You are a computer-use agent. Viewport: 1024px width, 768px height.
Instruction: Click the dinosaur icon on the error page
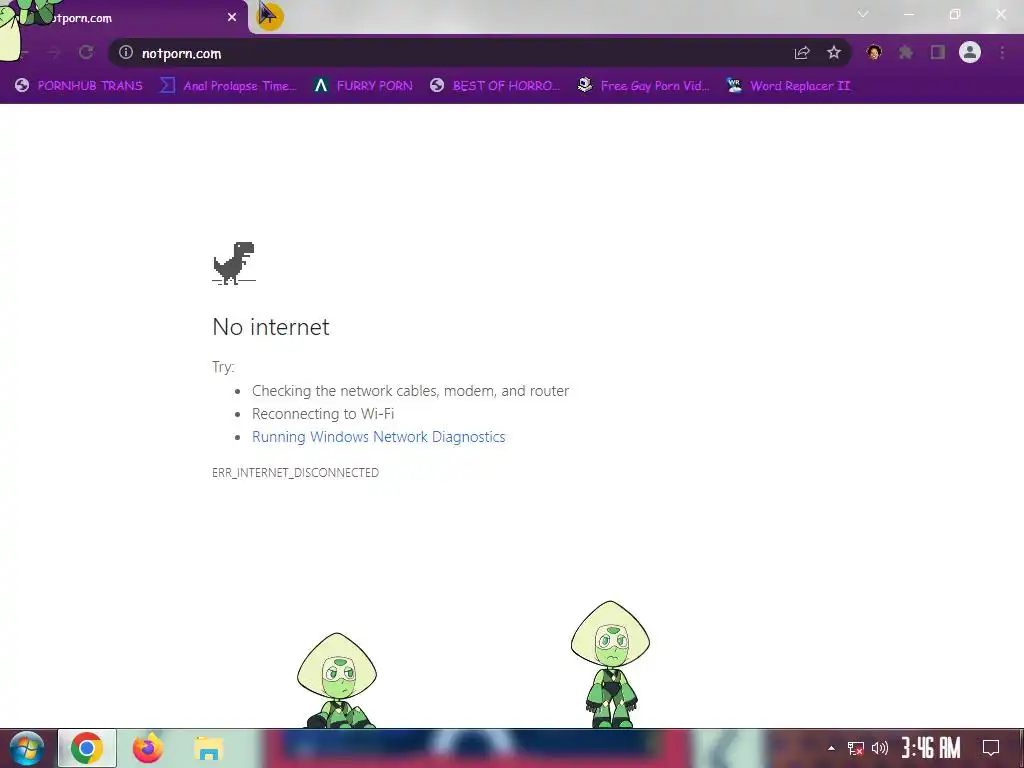[234, 263]
